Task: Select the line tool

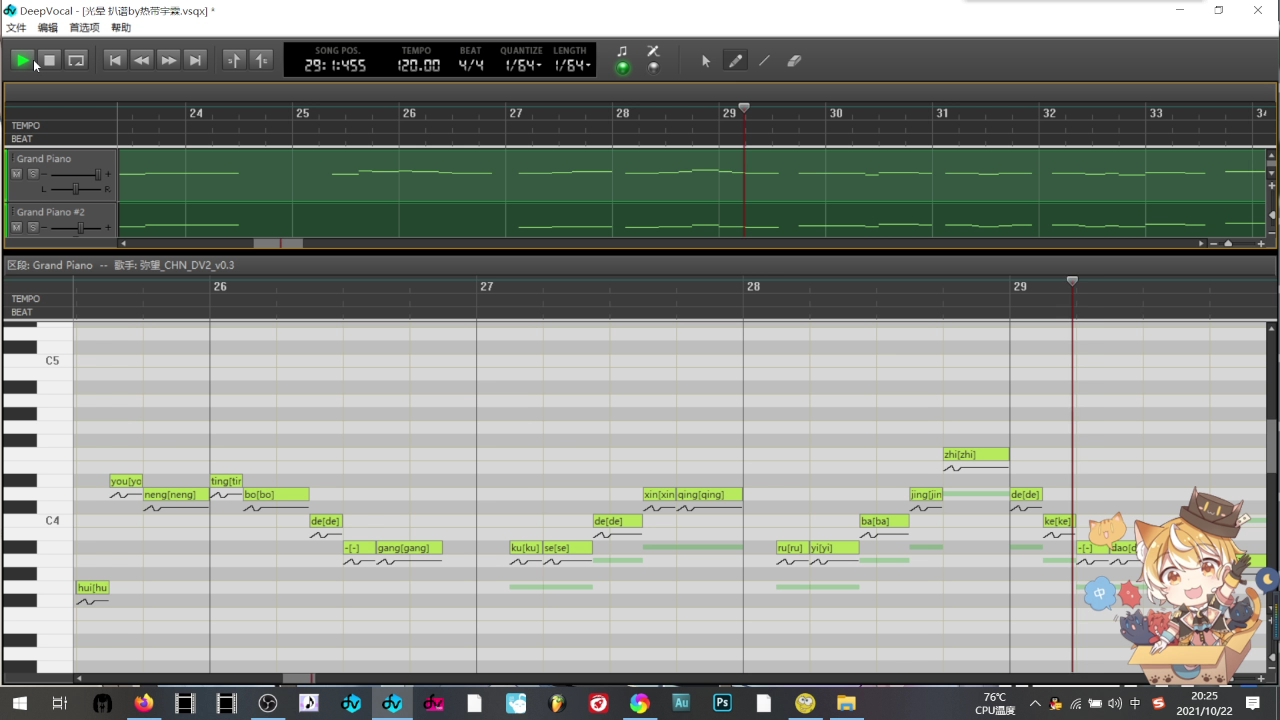Action: [x=764, y=61]
